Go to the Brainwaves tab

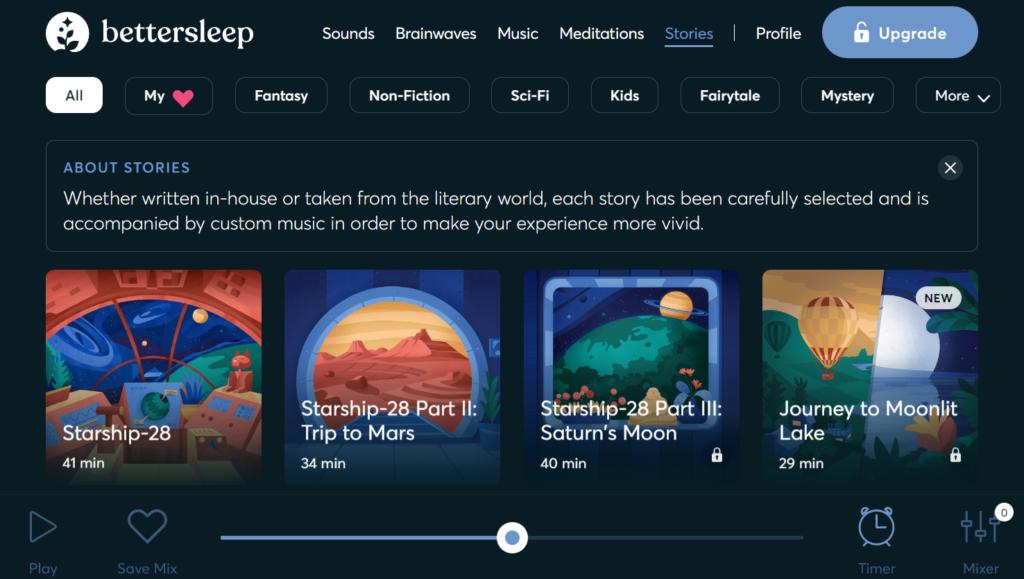[x=436, y=33]
